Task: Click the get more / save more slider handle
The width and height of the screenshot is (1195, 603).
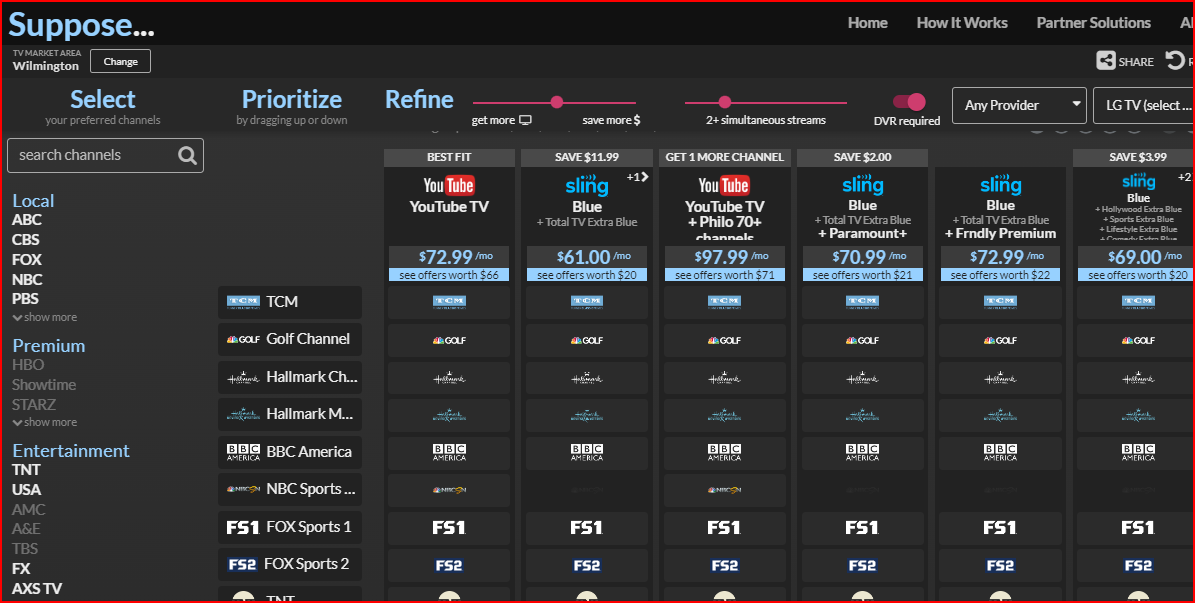Action: click(x=557, y=102)
